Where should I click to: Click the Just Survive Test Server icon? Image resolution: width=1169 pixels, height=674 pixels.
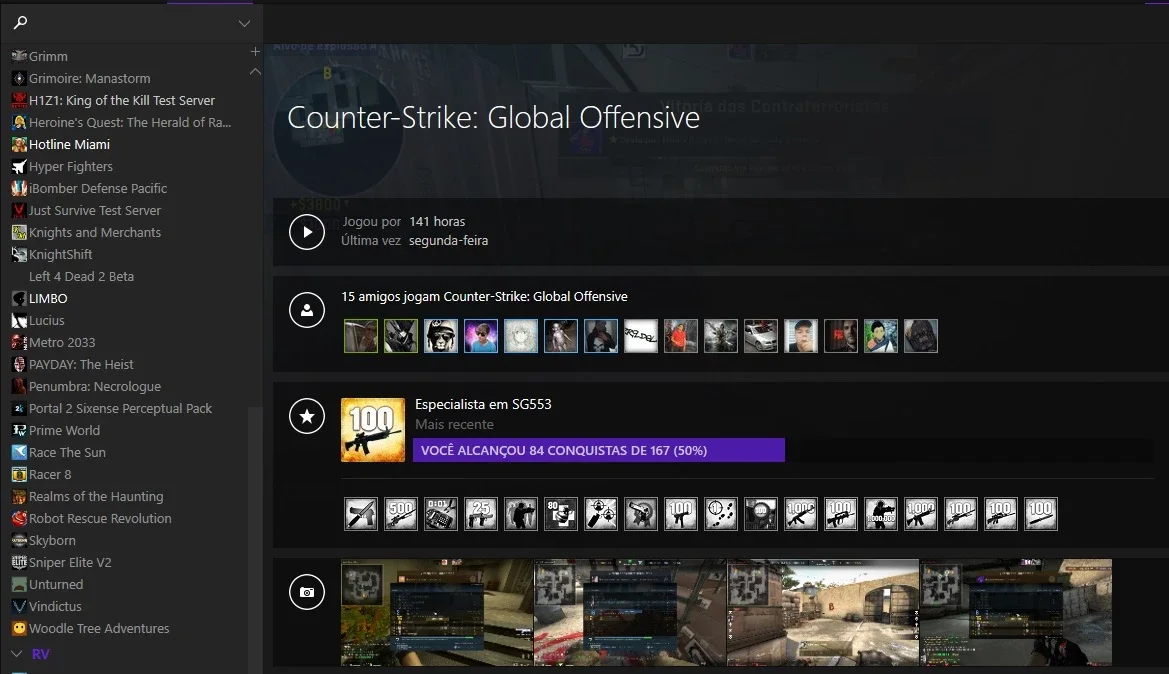coord(19,210)
